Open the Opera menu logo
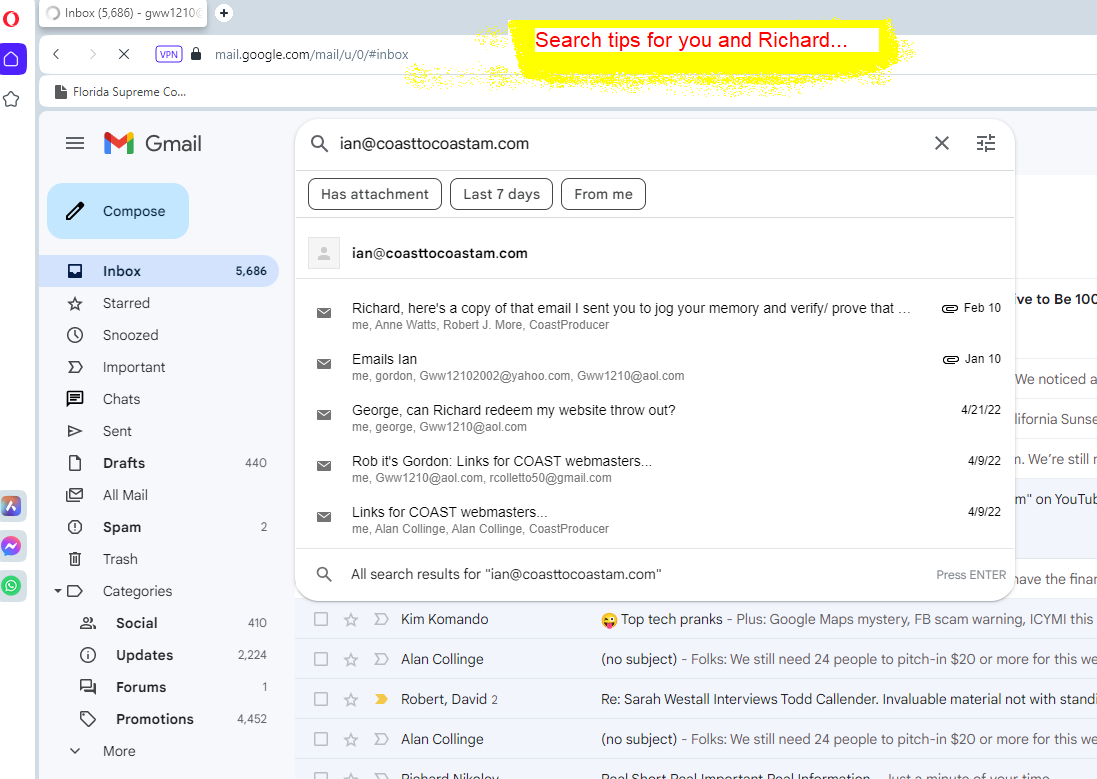The image size is (1097, 779). [x=11, y=18]
